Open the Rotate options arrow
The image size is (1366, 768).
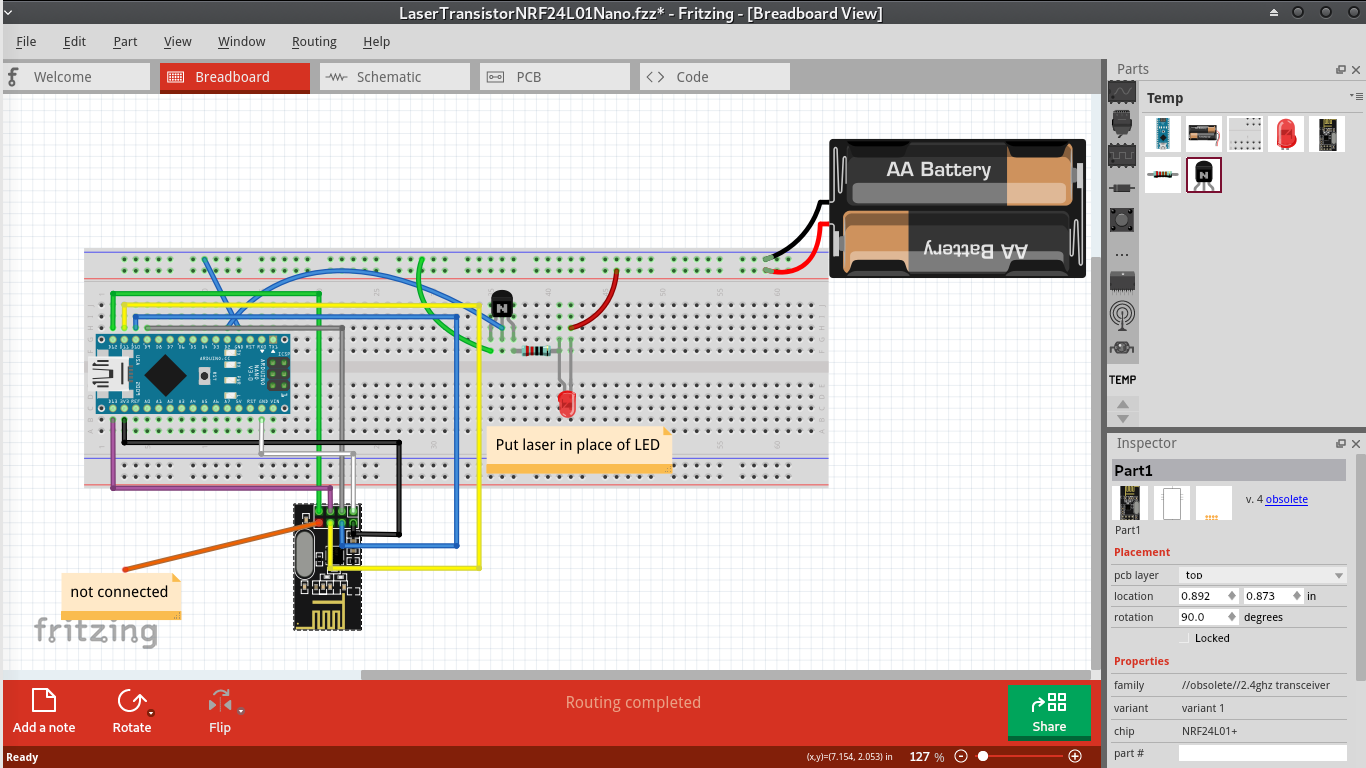coord(151,713)
